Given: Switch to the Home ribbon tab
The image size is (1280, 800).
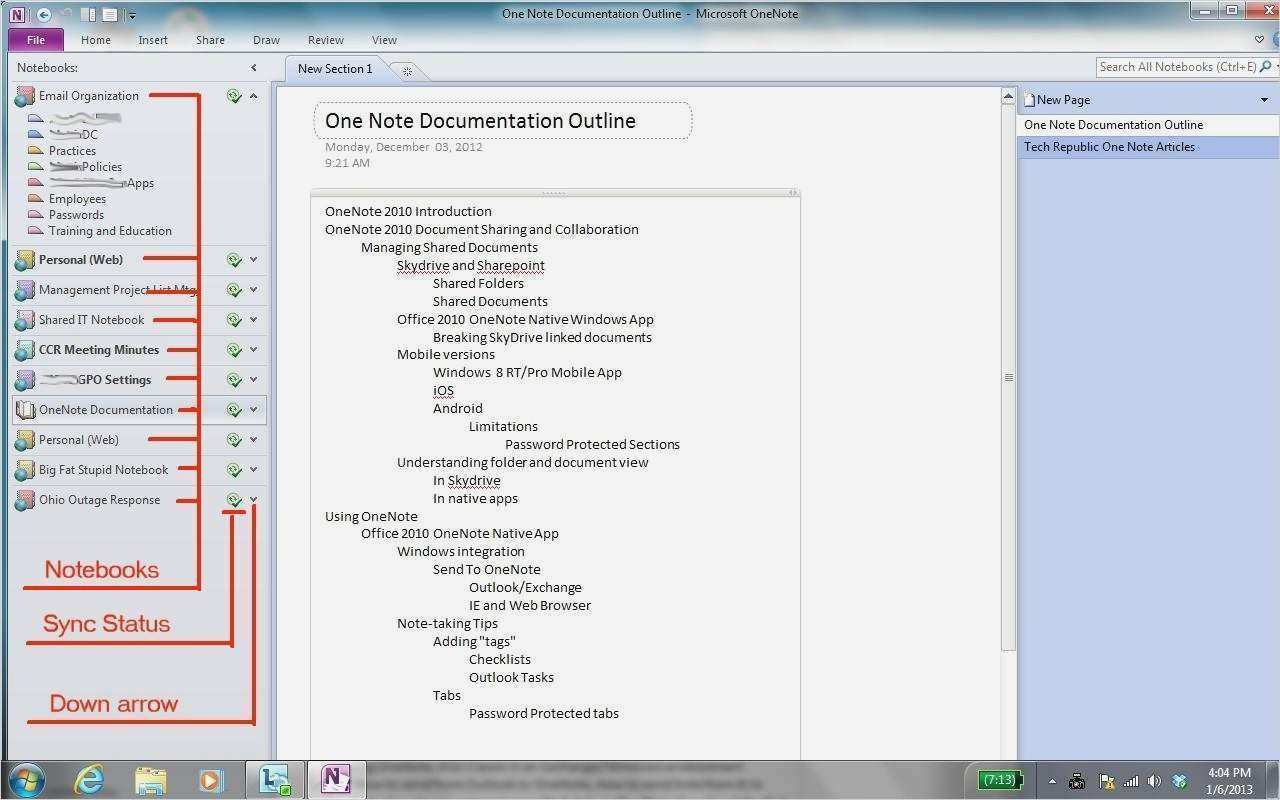Looking at the screenshot, I should coord(96,40).
